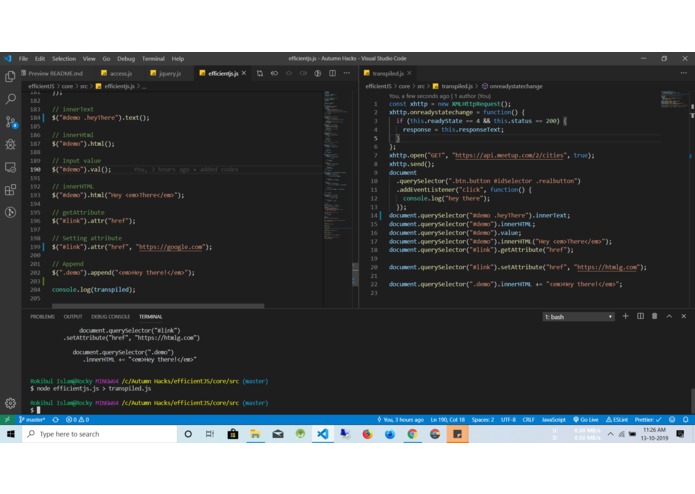Click the synchronize changes icon in status bar
695x494 pixels.
(x=55, y=420)
